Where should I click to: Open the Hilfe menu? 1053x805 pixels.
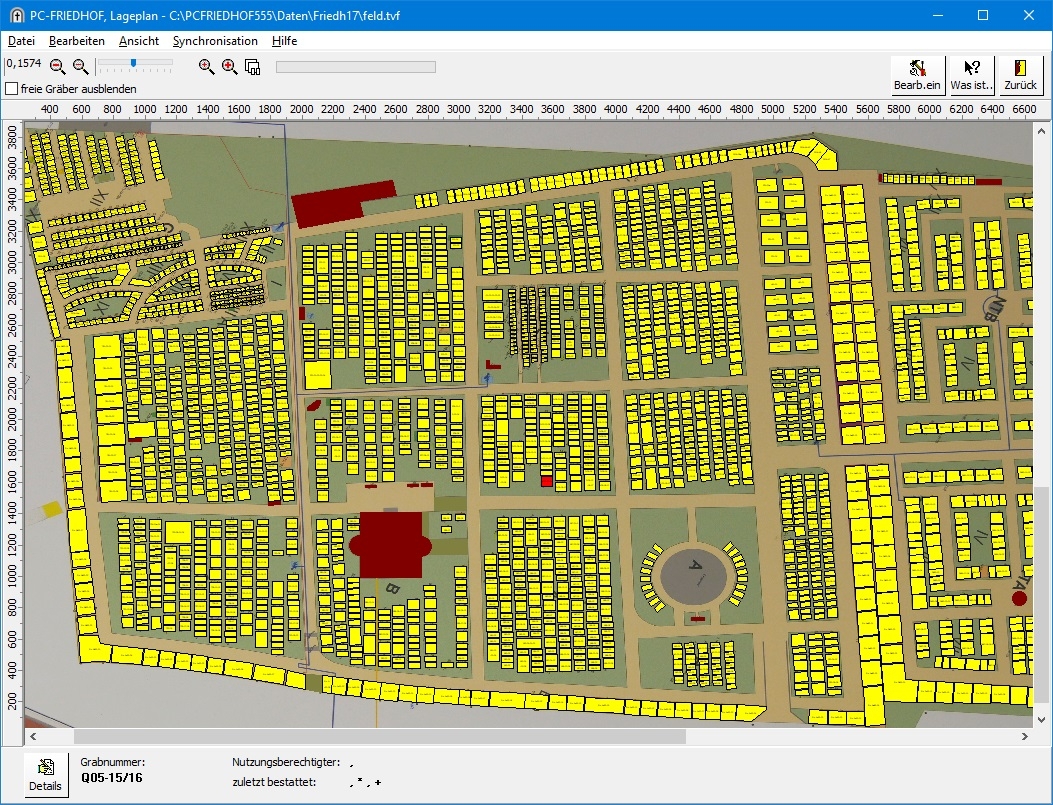pos(284,41)
